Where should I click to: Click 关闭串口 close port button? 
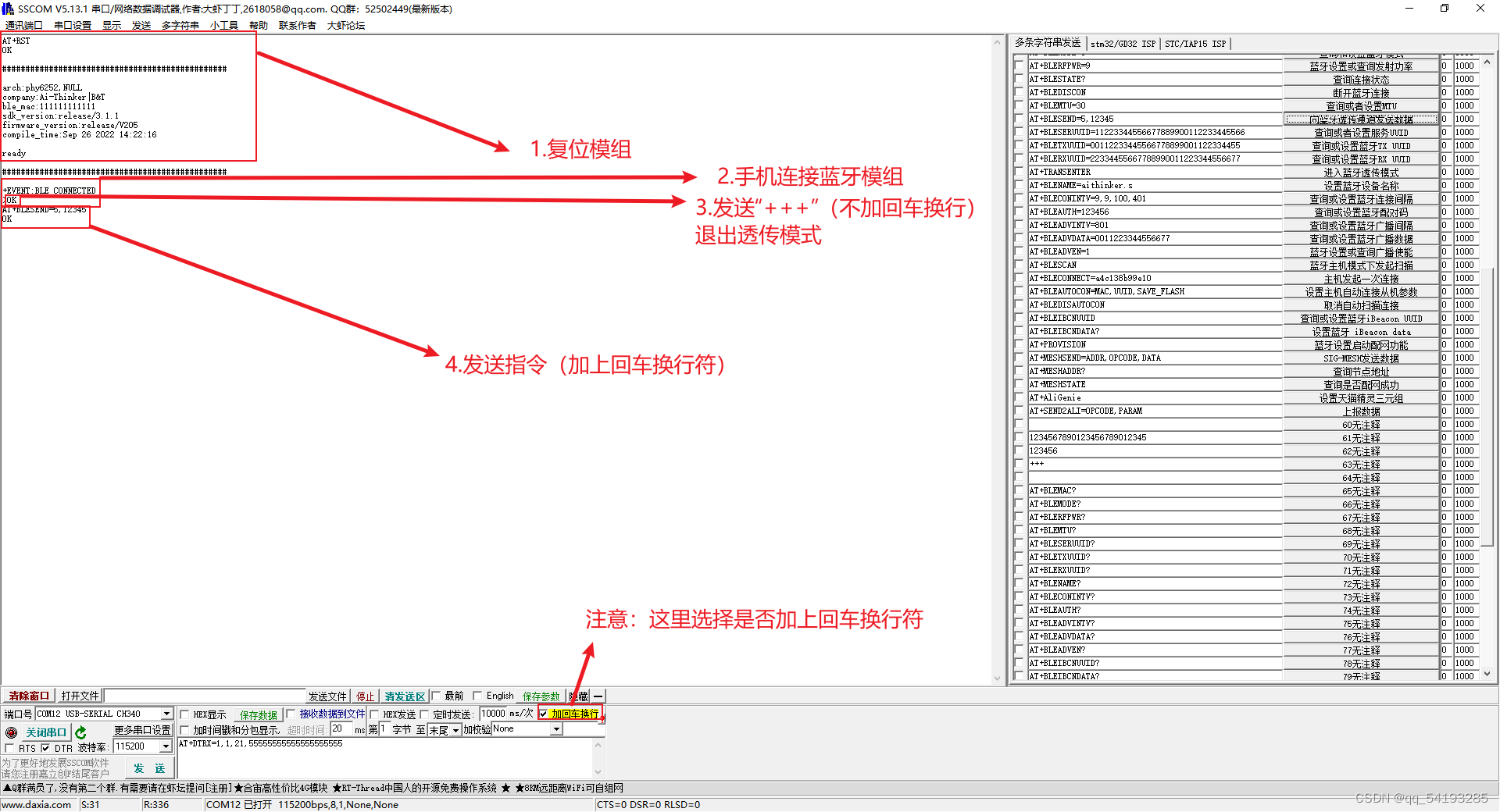point(46,732)
